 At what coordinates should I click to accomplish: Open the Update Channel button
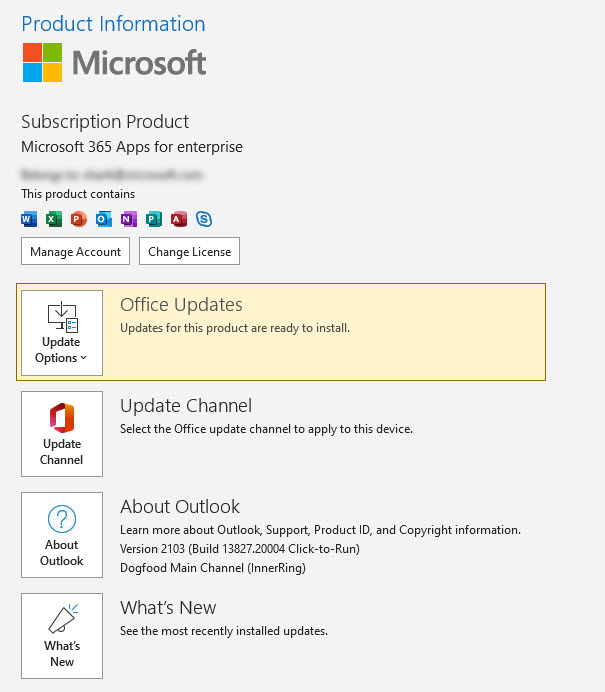(x=62, y=434)
